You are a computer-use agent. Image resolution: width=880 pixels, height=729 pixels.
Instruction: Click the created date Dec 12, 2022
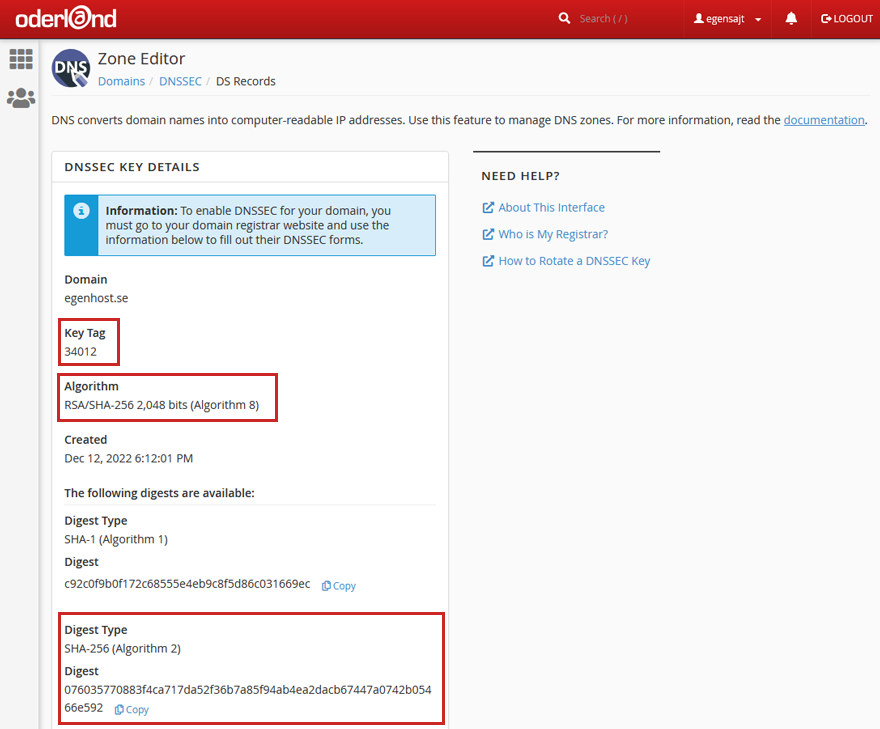point(129,459)
